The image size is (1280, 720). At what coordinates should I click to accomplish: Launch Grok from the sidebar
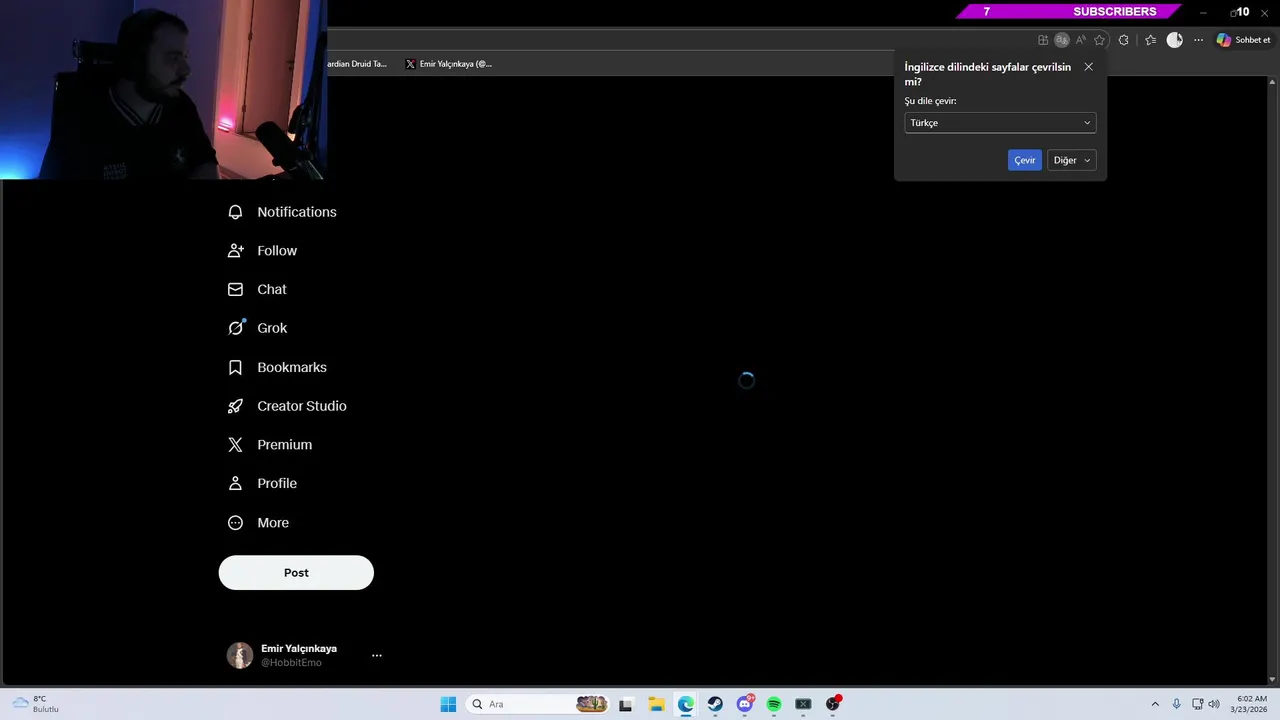(x=258, y=328)
